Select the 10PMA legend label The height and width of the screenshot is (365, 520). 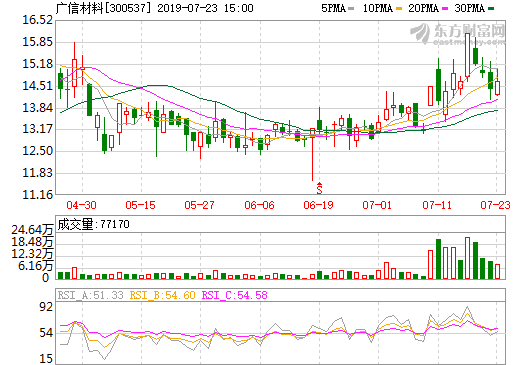pos(378,8)
